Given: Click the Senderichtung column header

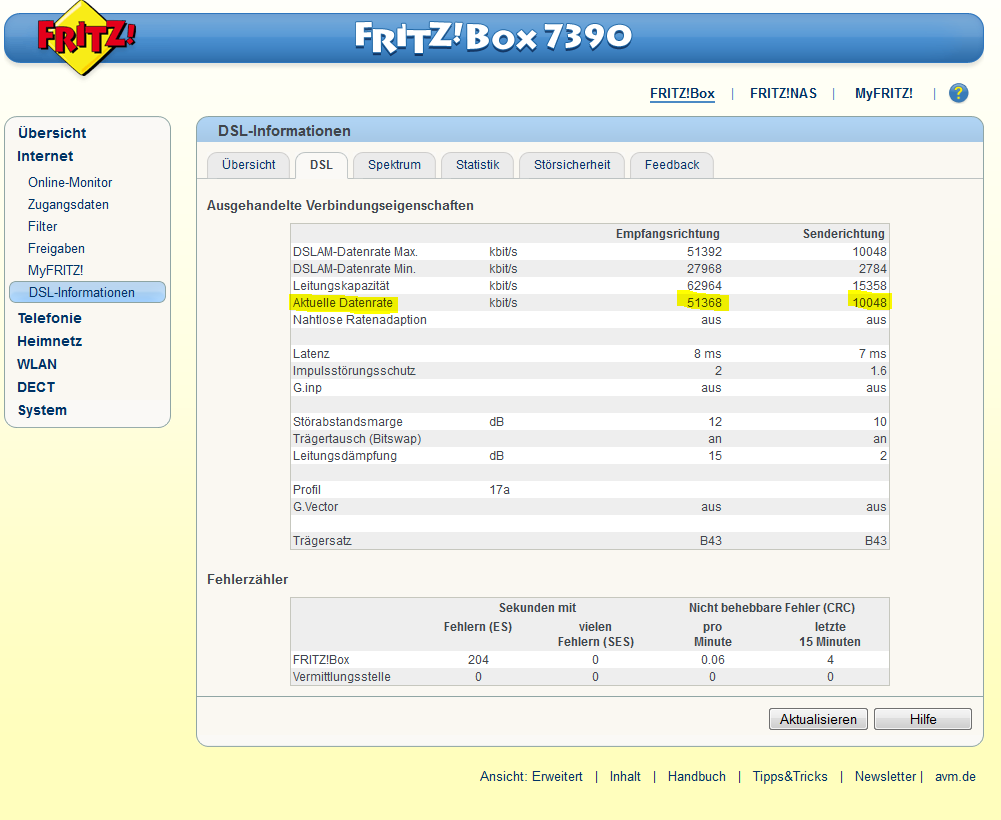Looking at the screenshot, I should point(843,234).
